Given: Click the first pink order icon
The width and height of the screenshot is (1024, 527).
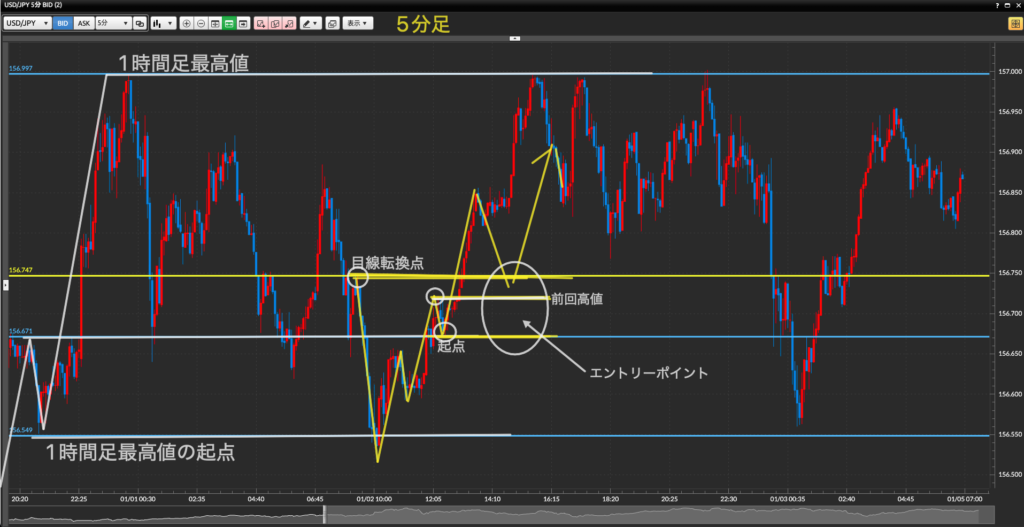Looking at the screenshot, I should tap(261, 22).
